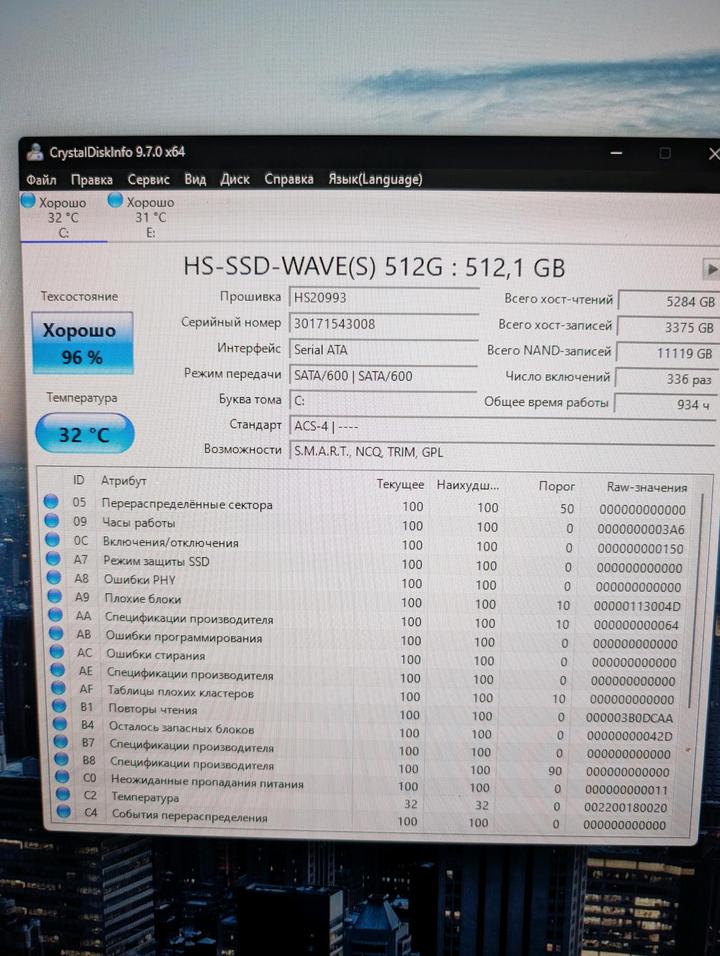
Task: Click the blue status icon of row B8
Action: tap(61, 759)
